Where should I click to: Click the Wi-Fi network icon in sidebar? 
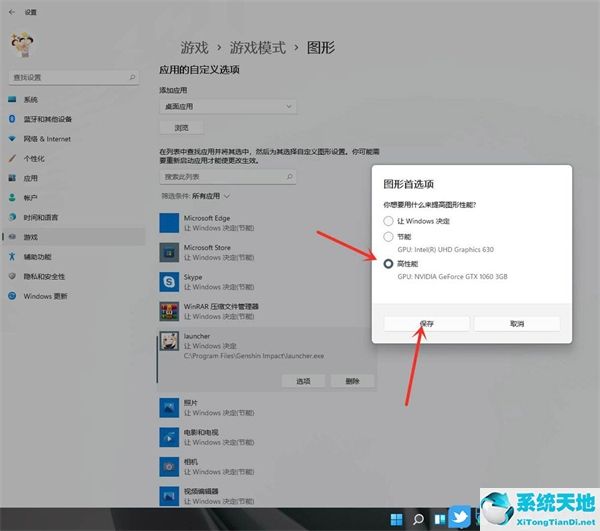12,139
